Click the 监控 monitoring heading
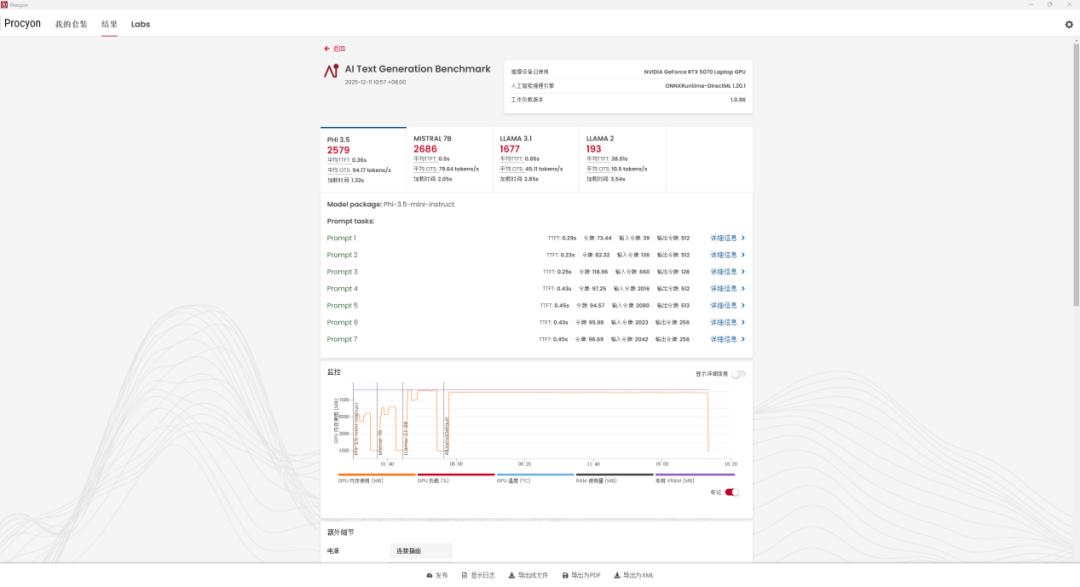1080x587 pixels. [x=334, y=372]
